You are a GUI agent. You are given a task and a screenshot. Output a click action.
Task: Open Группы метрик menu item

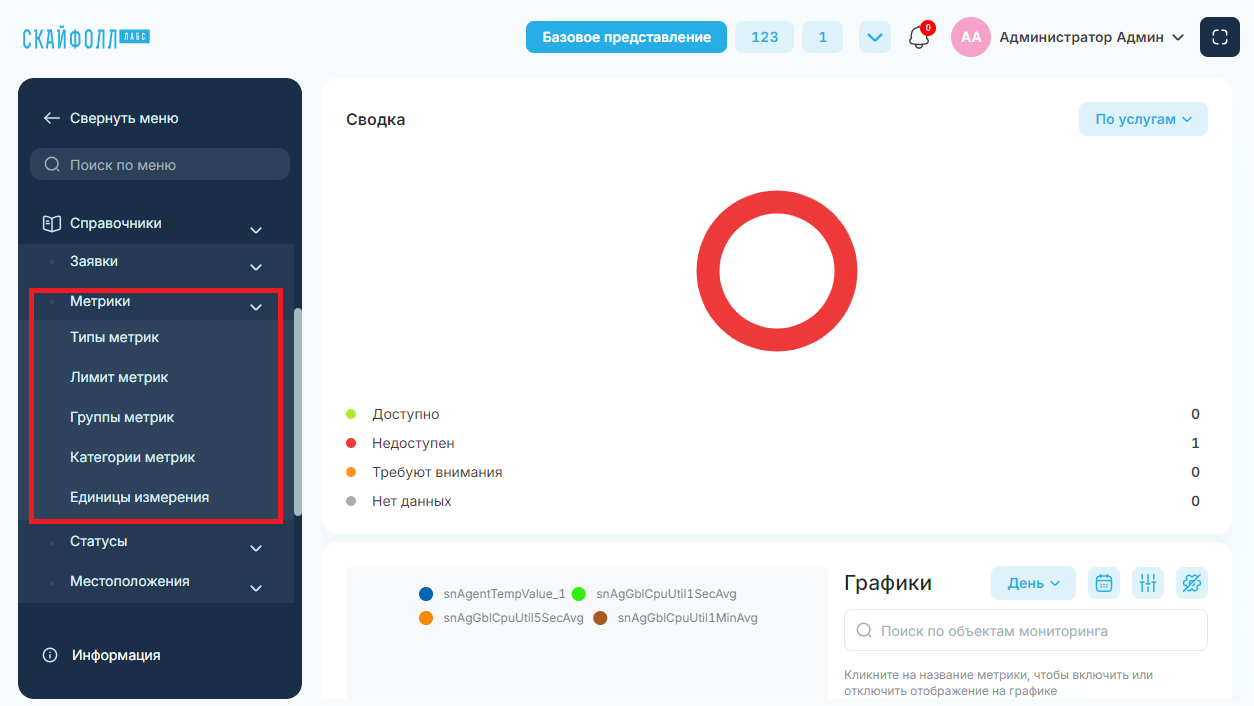pyautogui.click(x=122, y=417)
